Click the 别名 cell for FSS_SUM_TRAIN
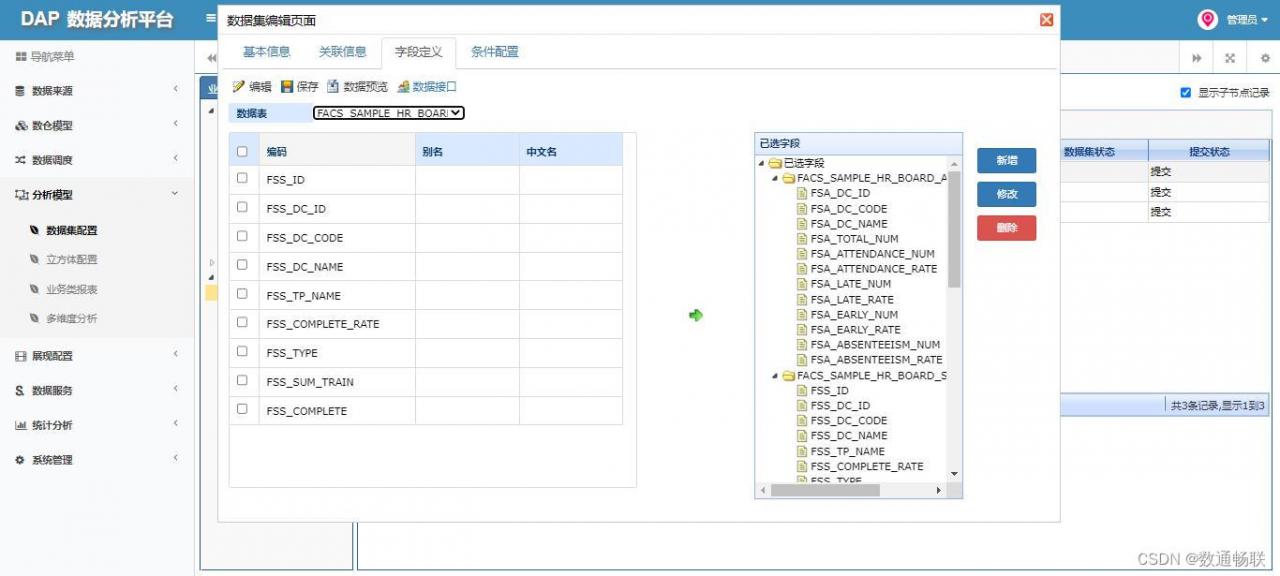This screenshot has height=576, width=1280. pyautogui.click(x=467, y=382)
